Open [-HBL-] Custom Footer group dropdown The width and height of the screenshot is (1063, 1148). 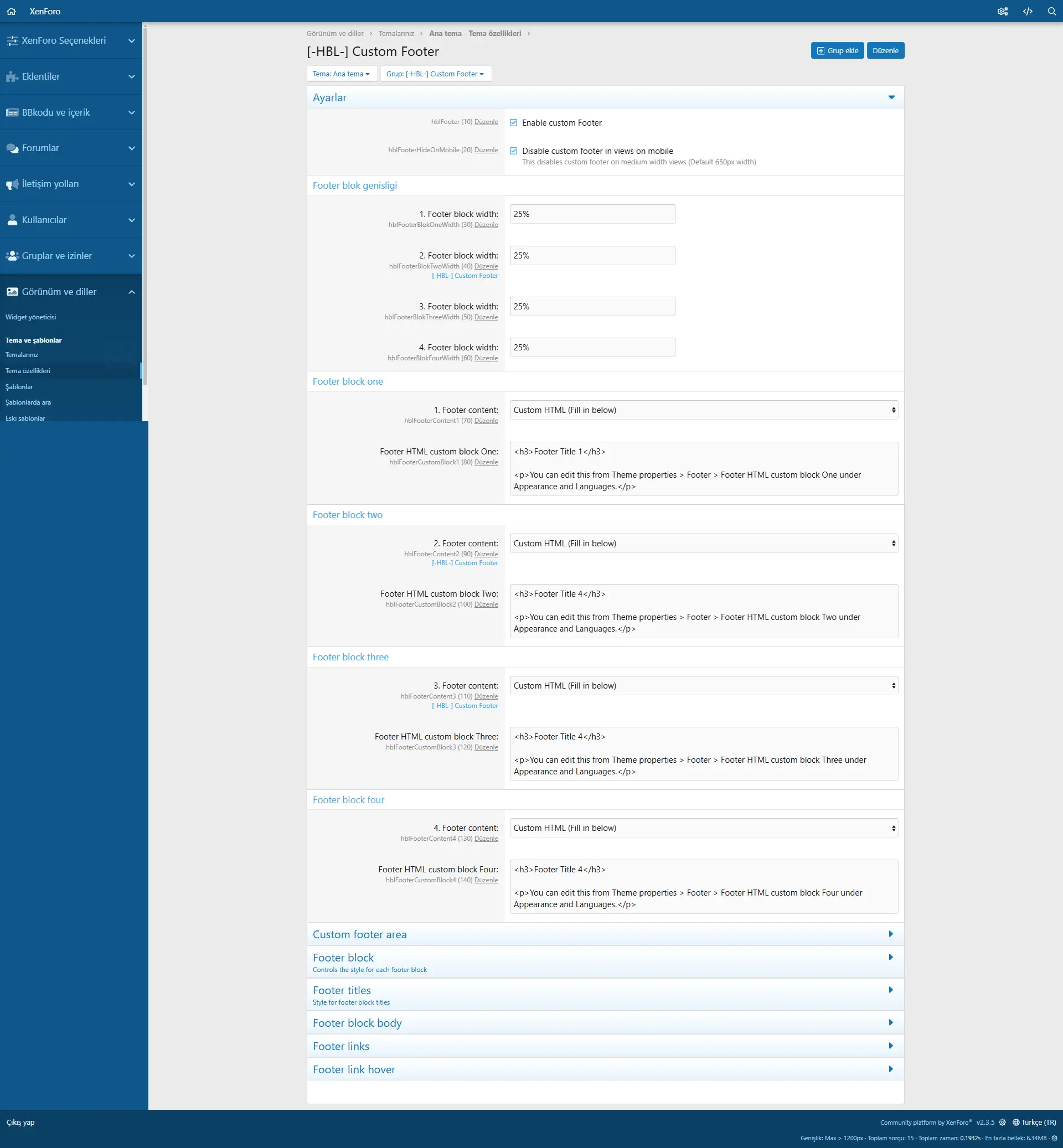[435, 73]
